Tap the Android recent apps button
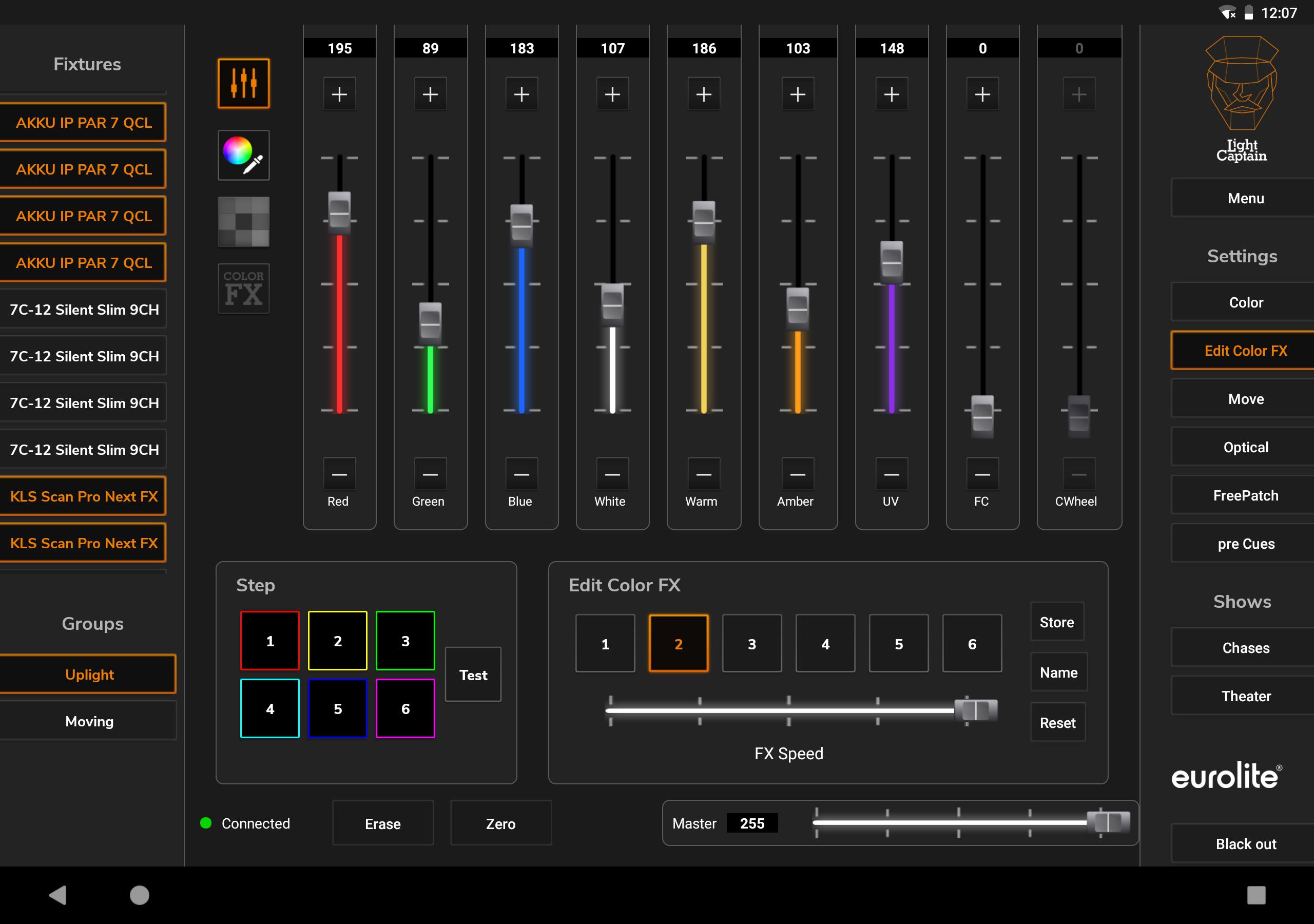The width and height of the screenshot is (1314, 924). (1256, 895)
